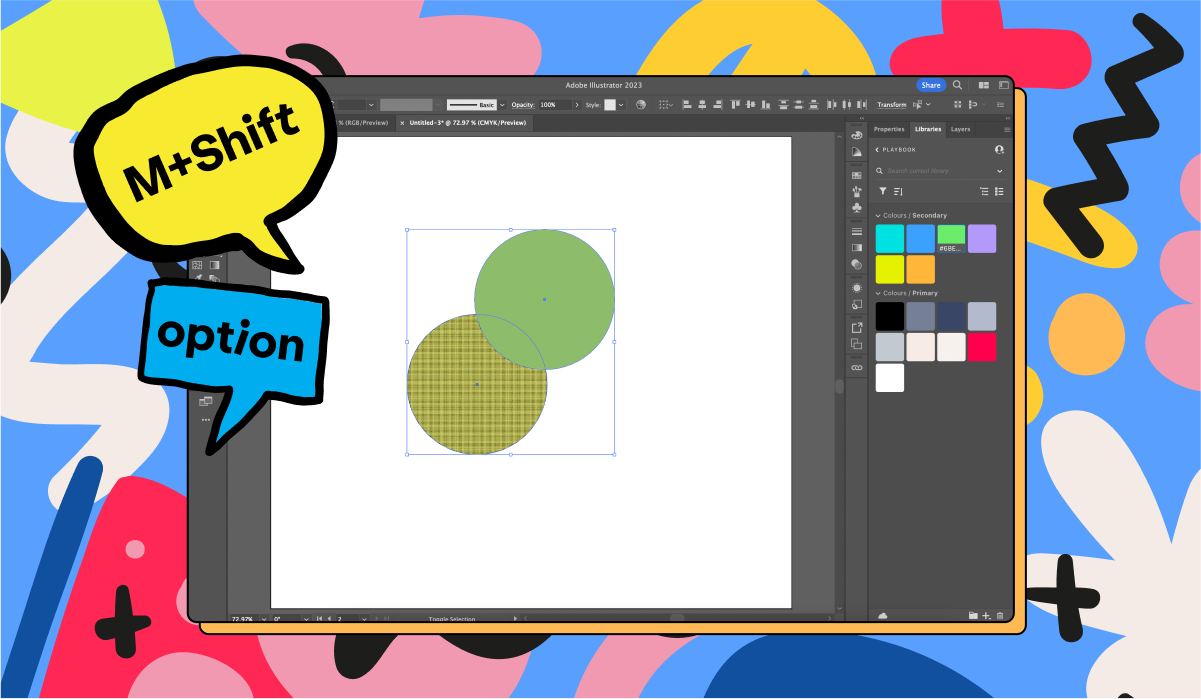Open the Basic brush definition dropdown
Viewport: 1201px width, 699px height.
[x=503, y=104]
